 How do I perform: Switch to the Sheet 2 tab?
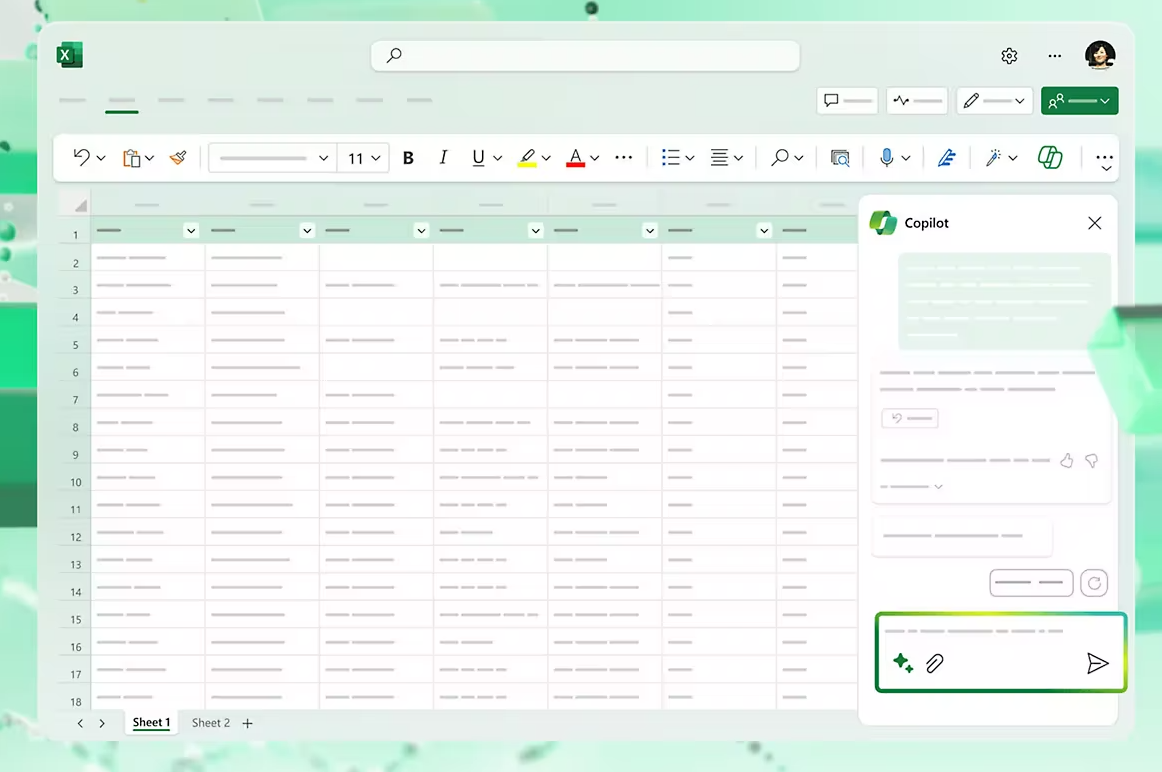pos(210,723)
